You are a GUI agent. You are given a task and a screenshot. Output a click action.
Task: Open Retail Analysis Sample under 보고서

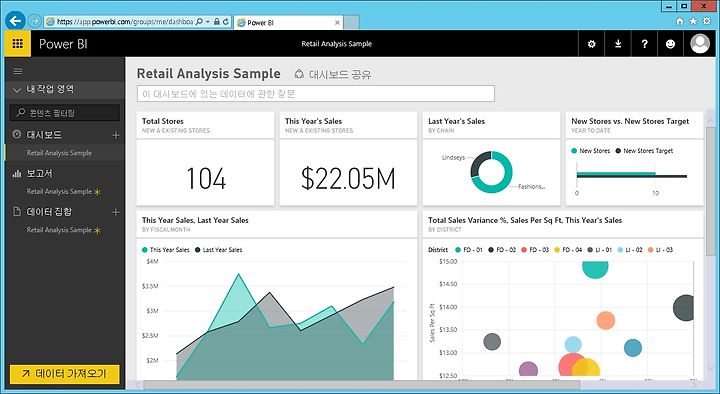point(59,191)
